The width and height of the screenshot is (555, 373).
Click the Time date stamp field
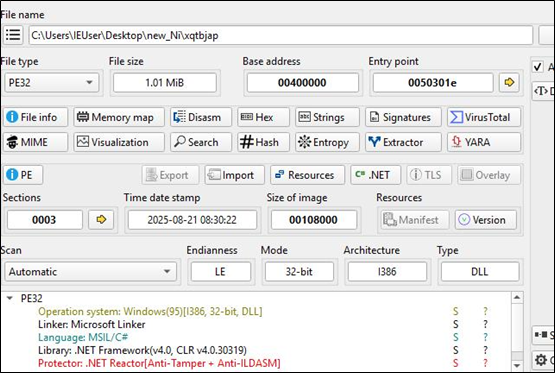pyautogui.click(x=192, y=220)
